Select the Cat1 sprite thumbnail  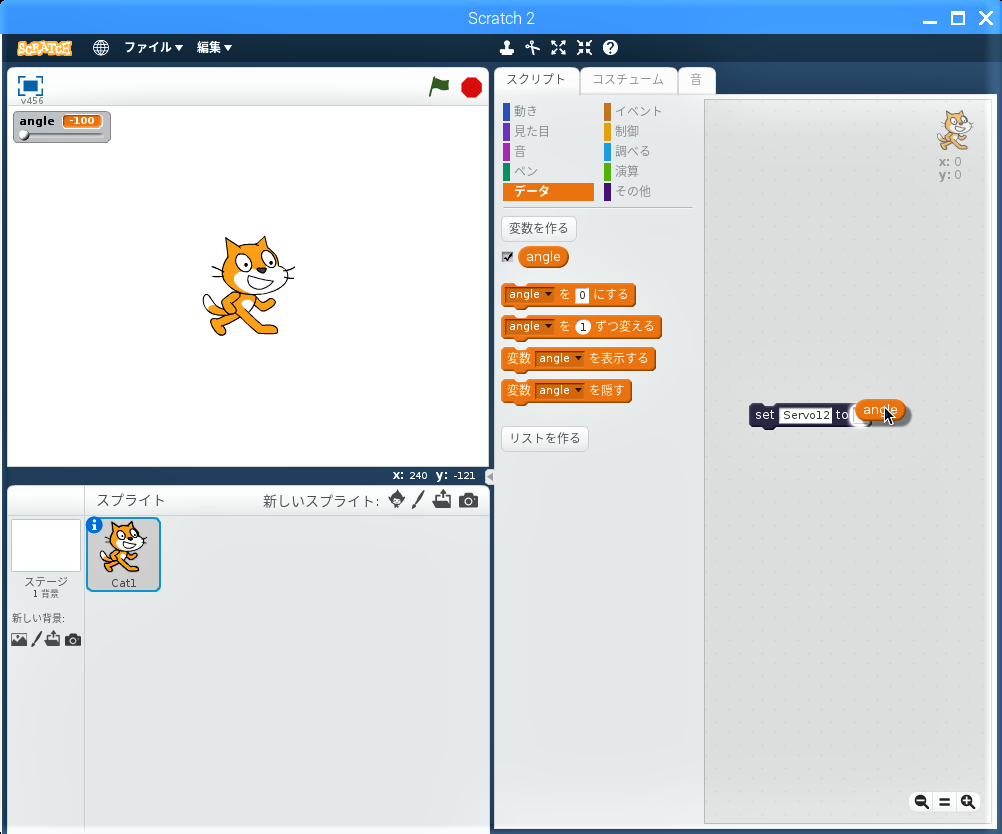[123, 555]
